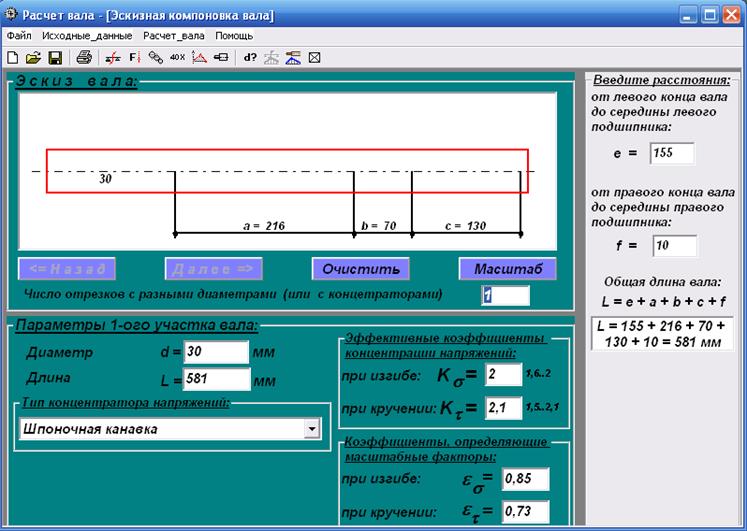The width and height of the screenshot is (747, 531).
Task: Click the Масштаб button
Action: click(508, 269)
